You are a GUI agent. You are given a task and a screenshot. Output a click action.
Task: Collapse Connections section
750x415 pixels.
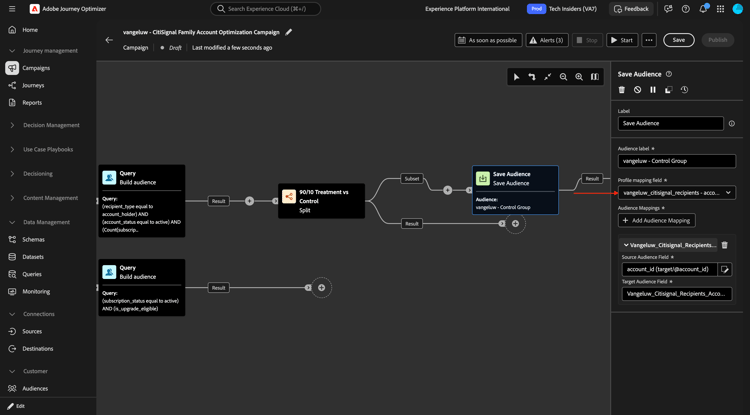point(12,314)
